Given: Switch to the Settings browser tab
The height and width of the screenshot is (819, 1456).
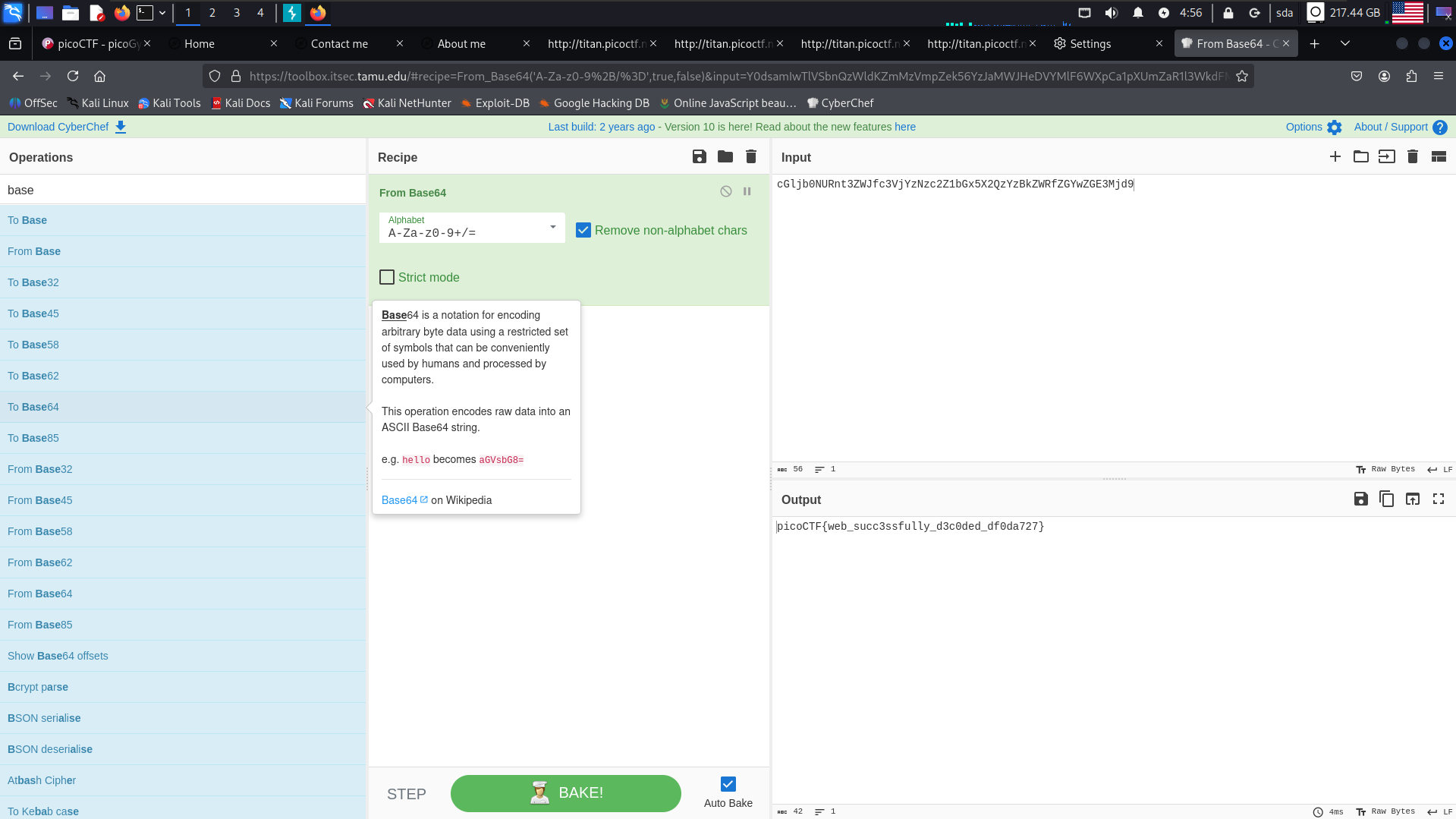Looking at the screenshot, I should click(x=1090, y=43).
